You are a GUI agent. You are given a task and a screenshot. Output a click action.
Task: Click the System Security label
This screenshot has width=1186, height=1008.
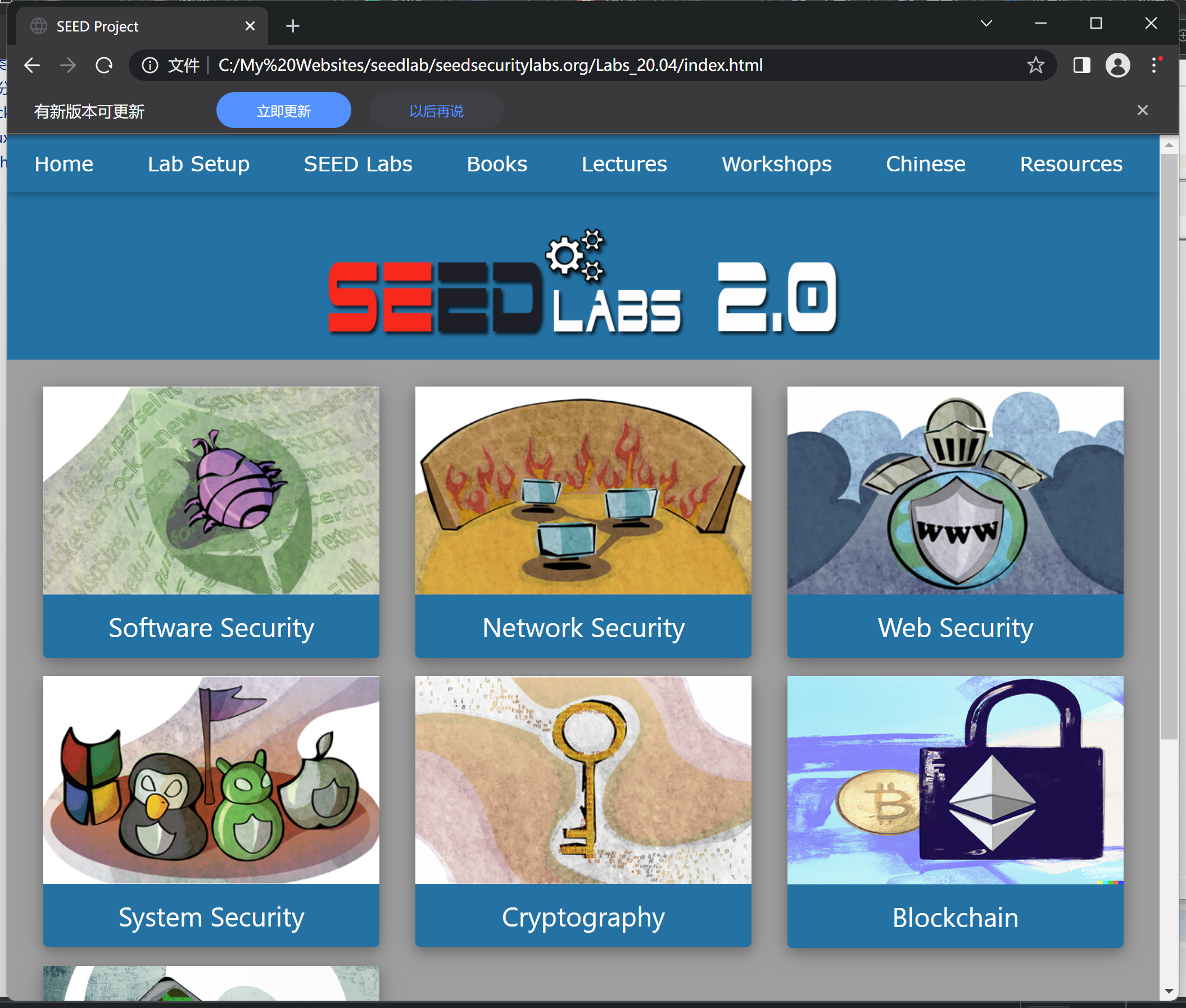click(x=211, y=917)
